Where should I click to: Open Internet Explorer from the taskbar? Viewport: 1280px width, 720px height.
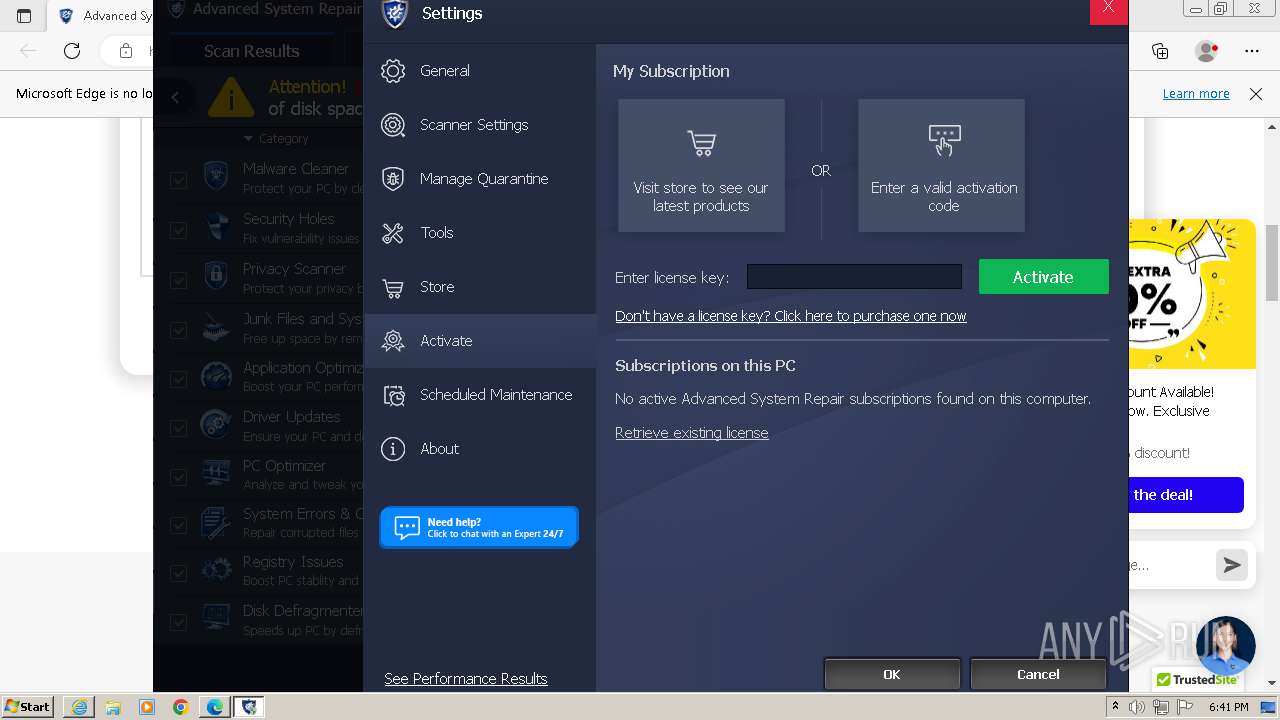[79, 707]
